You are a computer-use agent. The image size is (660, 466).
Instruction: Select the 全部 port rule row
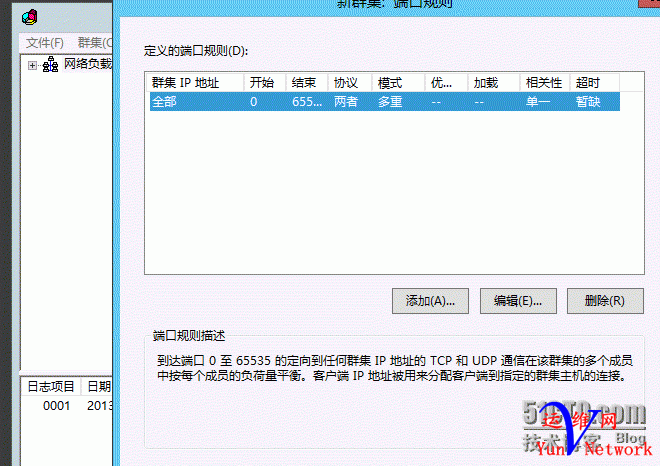(x=385, y=102)
